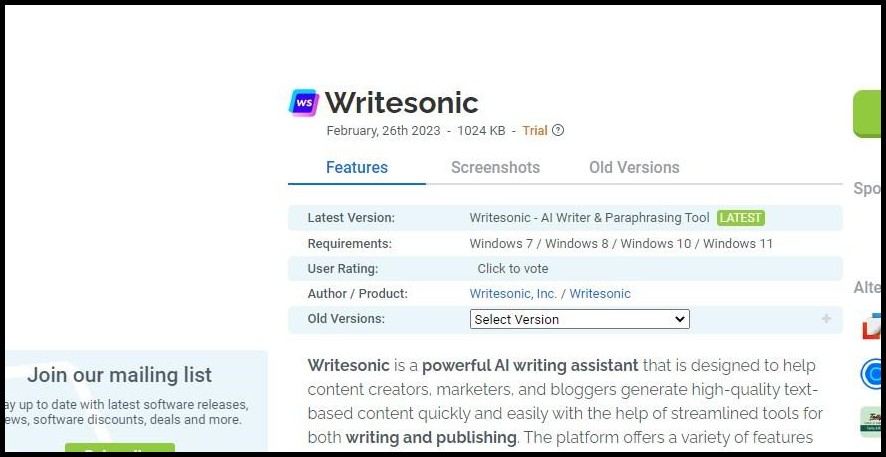Open the Features tab
The width and height of the screenshot is (886, 457).
357,167
